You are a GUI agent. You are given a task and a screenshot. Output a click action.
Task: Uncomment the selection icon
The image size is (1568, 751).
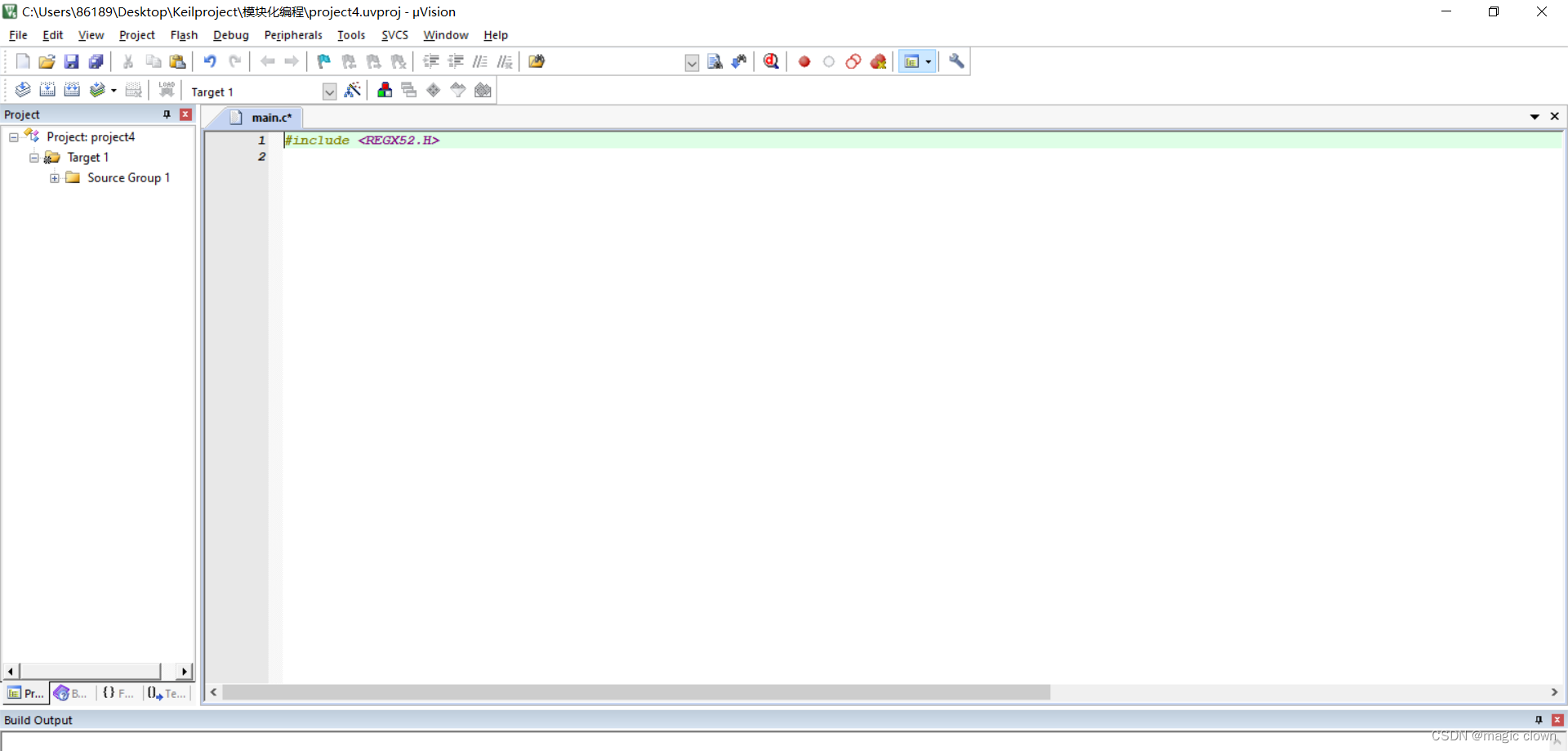pyautogui.click(x=505, y=61)
